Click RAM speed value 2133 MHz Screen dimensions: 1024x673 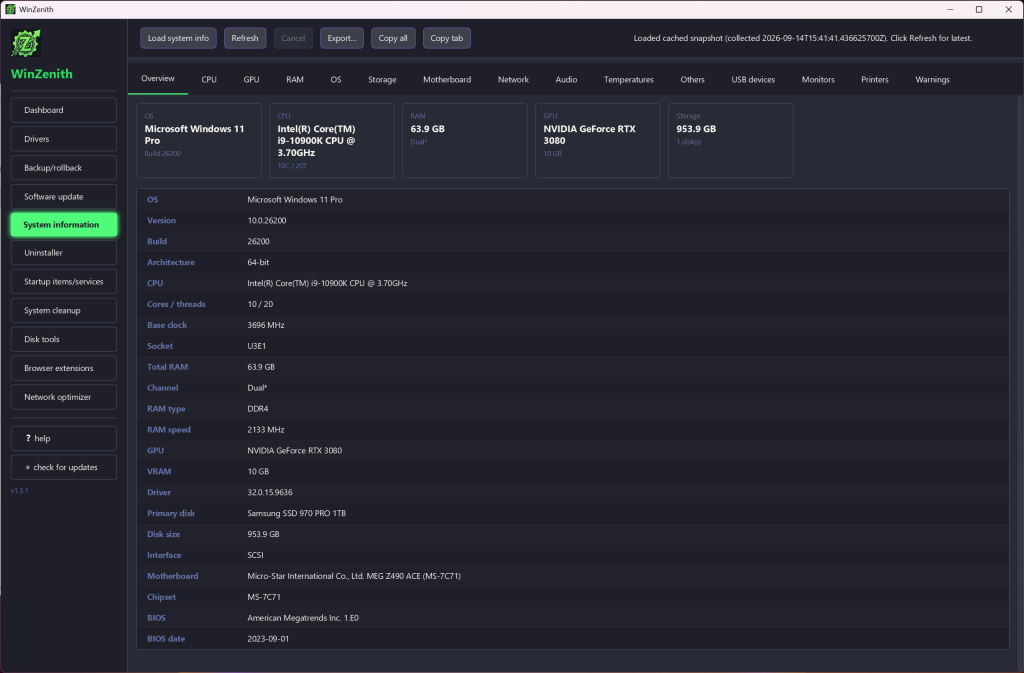point(266,430)
